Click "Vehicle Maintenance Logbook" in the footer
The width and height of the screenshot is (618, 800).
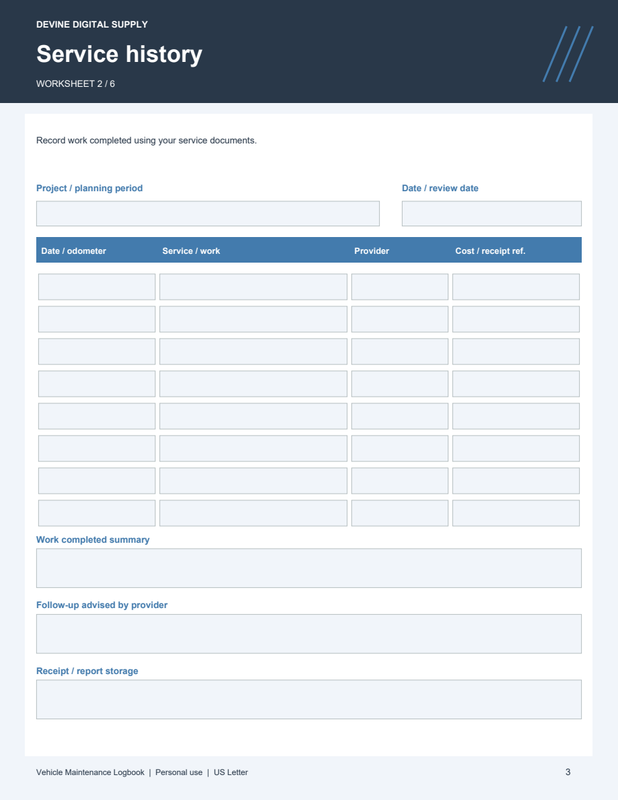90,772
